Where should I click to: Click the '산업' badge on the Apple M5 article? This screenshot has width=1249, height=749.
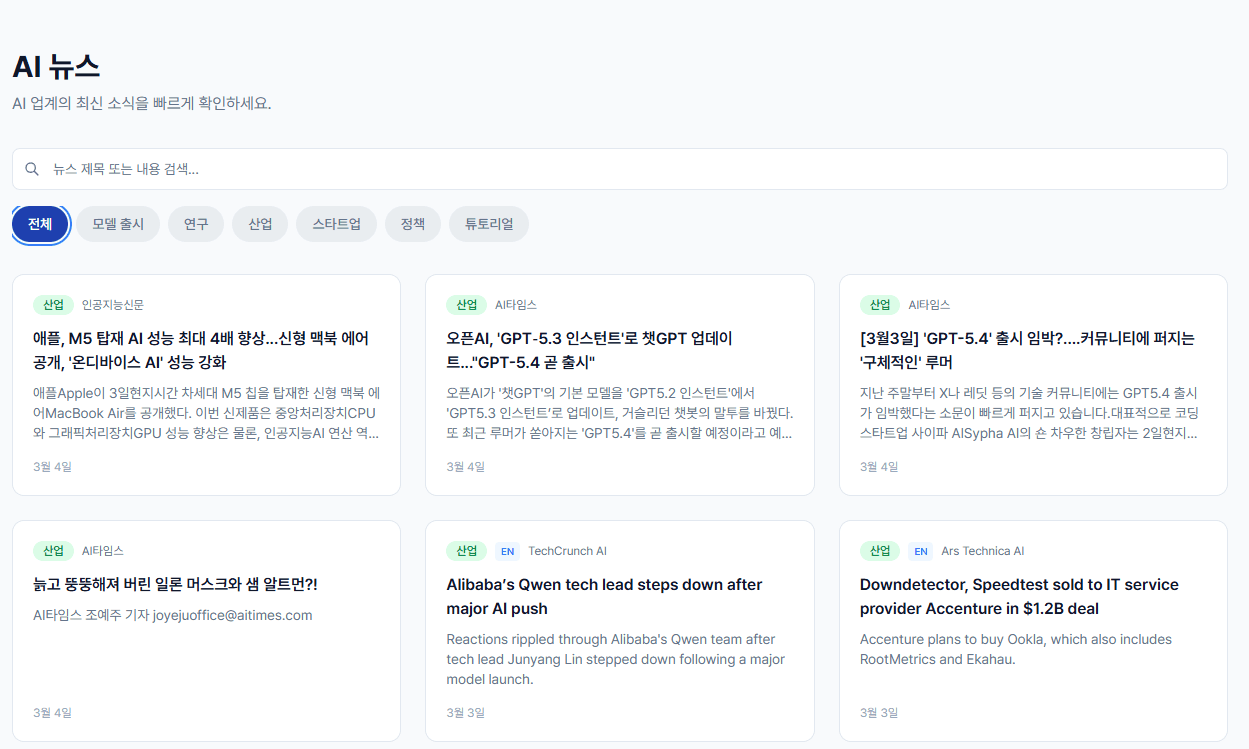pyautogui.click(x=53, y=305)
